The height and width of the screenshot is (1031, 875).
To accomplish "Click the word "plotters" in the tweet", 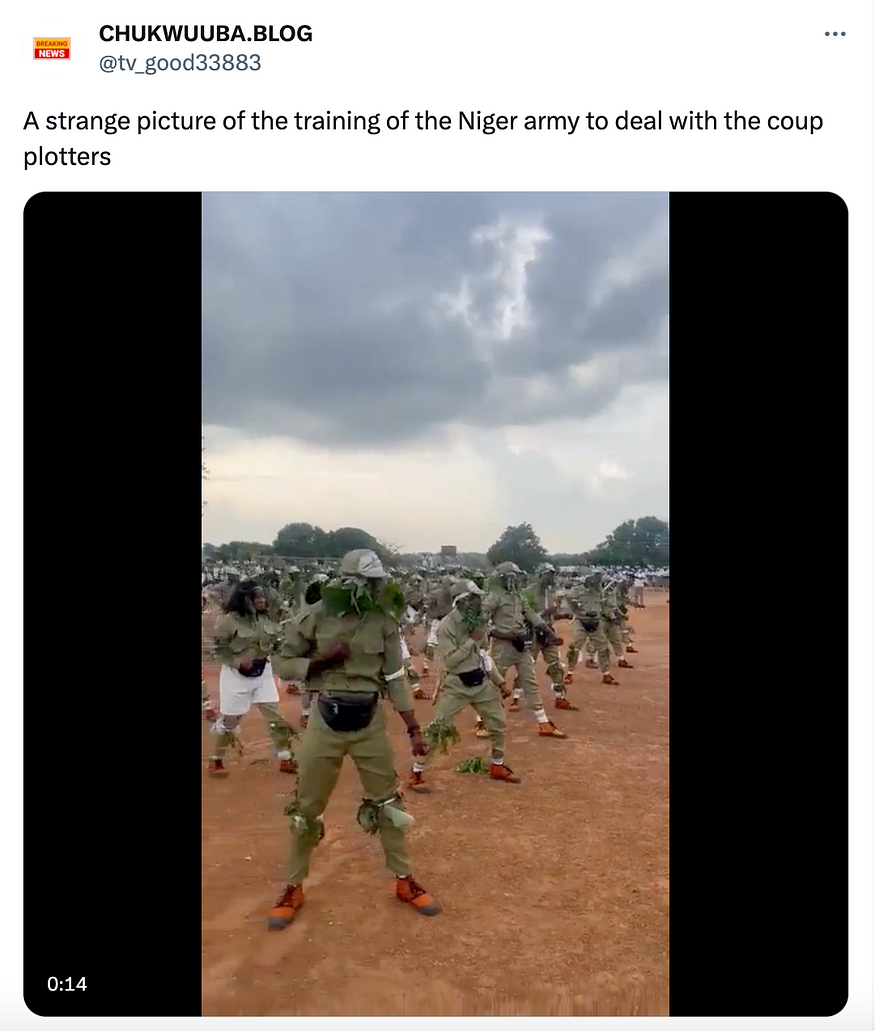I will 67,156.
